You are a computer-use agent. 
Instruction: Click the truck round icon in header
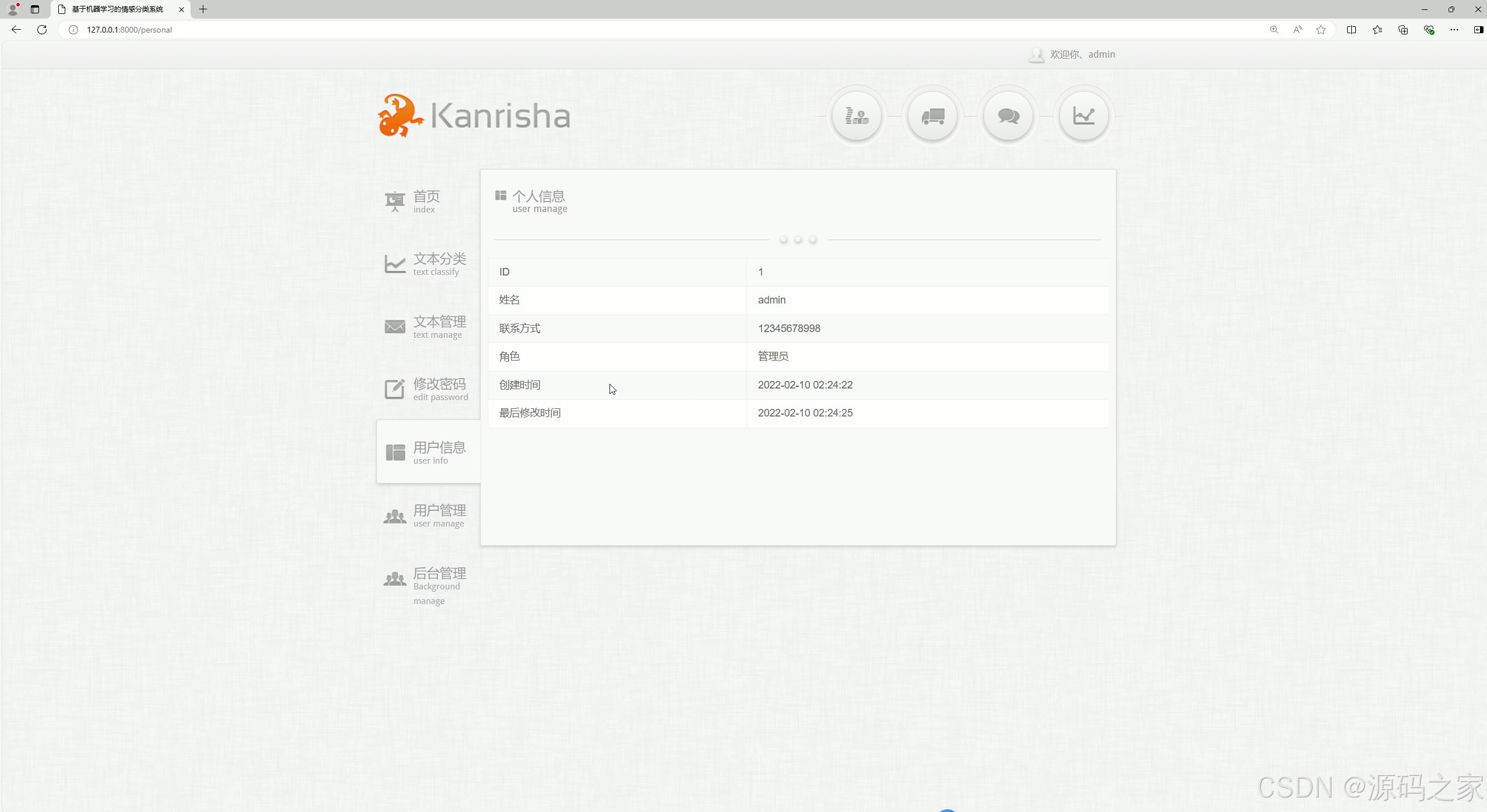click(x=932, y=116)
